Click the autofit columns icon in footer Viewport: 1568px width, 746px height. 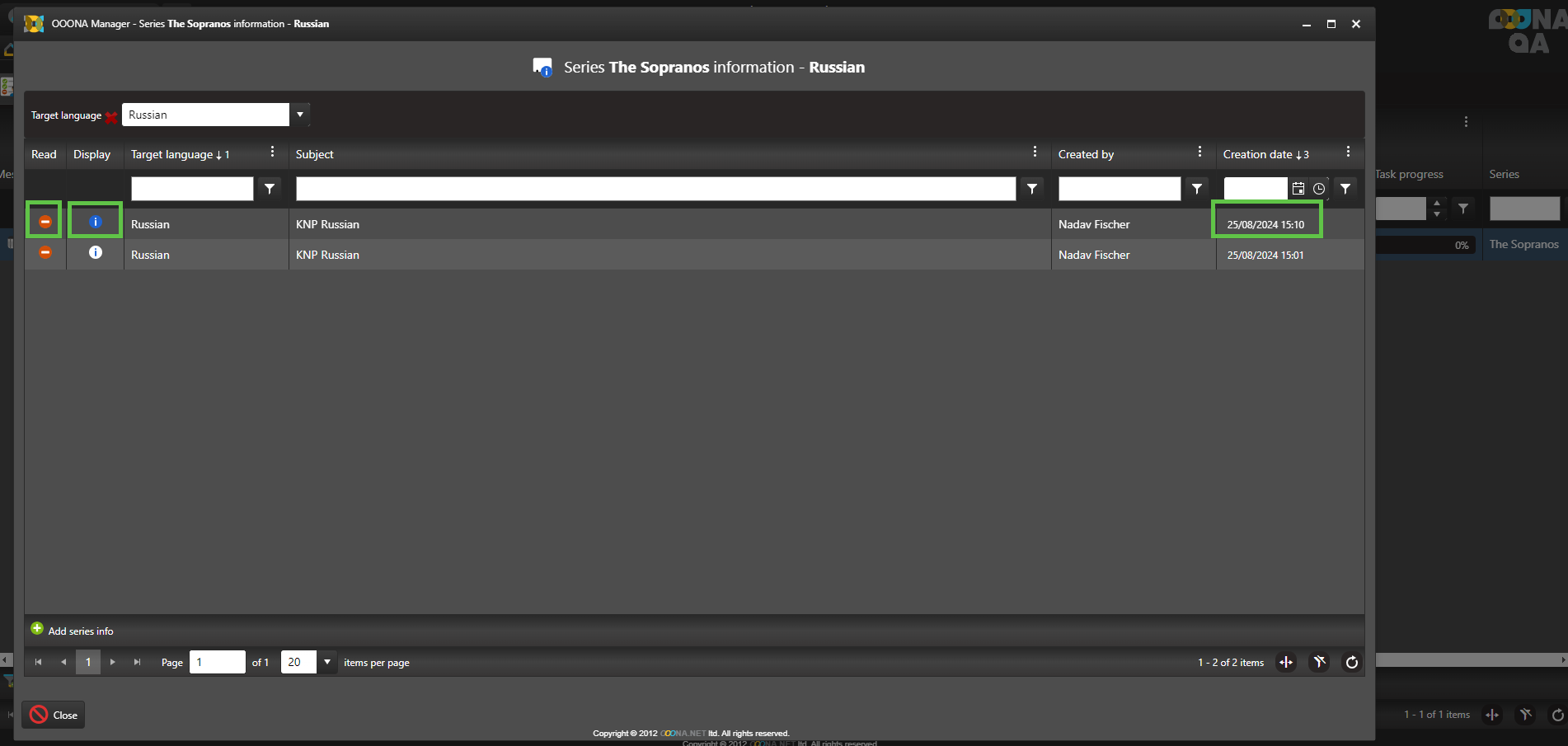pos(1286,662)
